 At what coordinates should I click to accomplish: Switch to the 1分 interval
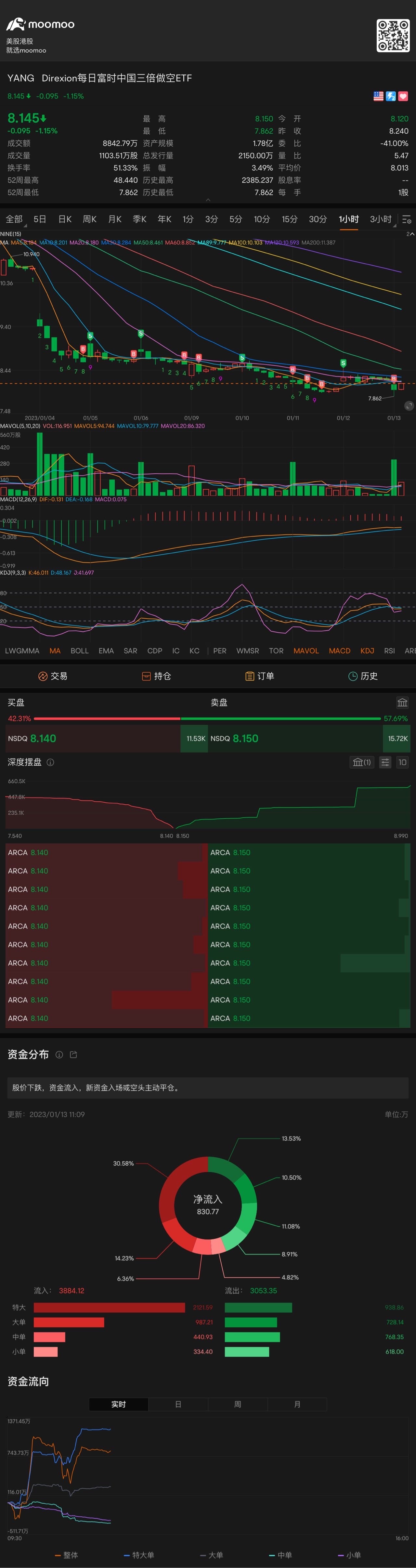(x=188, y=219)
